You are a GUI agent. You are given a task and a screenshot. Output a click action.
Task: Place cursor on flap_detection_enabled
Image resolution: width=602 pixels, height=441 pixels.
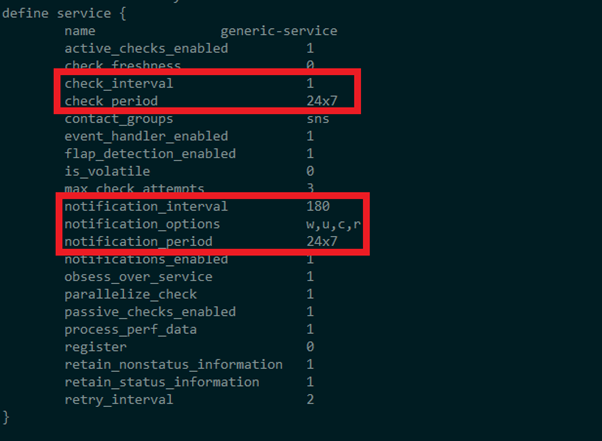pyautogui.click(x=150, y=154)
